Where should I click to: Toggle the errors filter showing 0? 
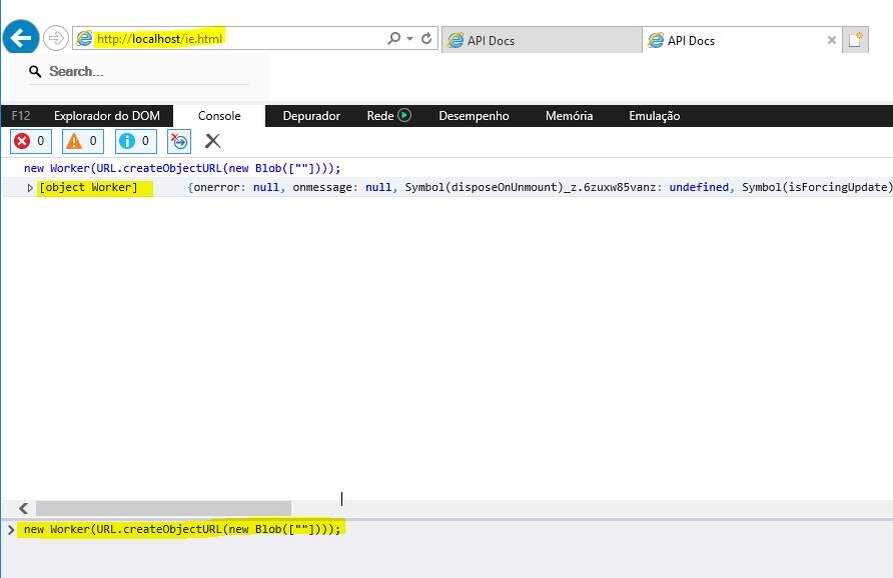click(31, 141)
